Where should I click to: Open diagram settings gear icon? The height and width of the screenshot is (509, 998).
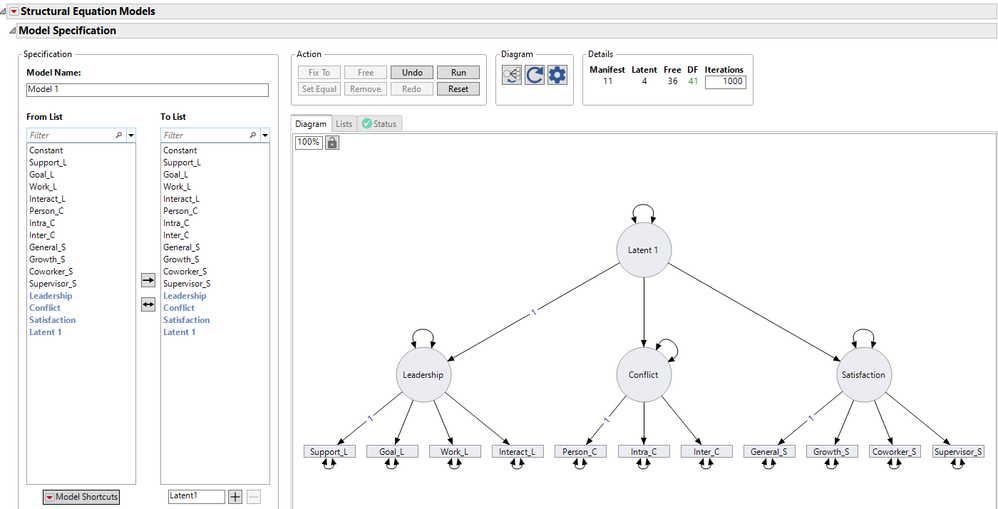click(557, 75)
